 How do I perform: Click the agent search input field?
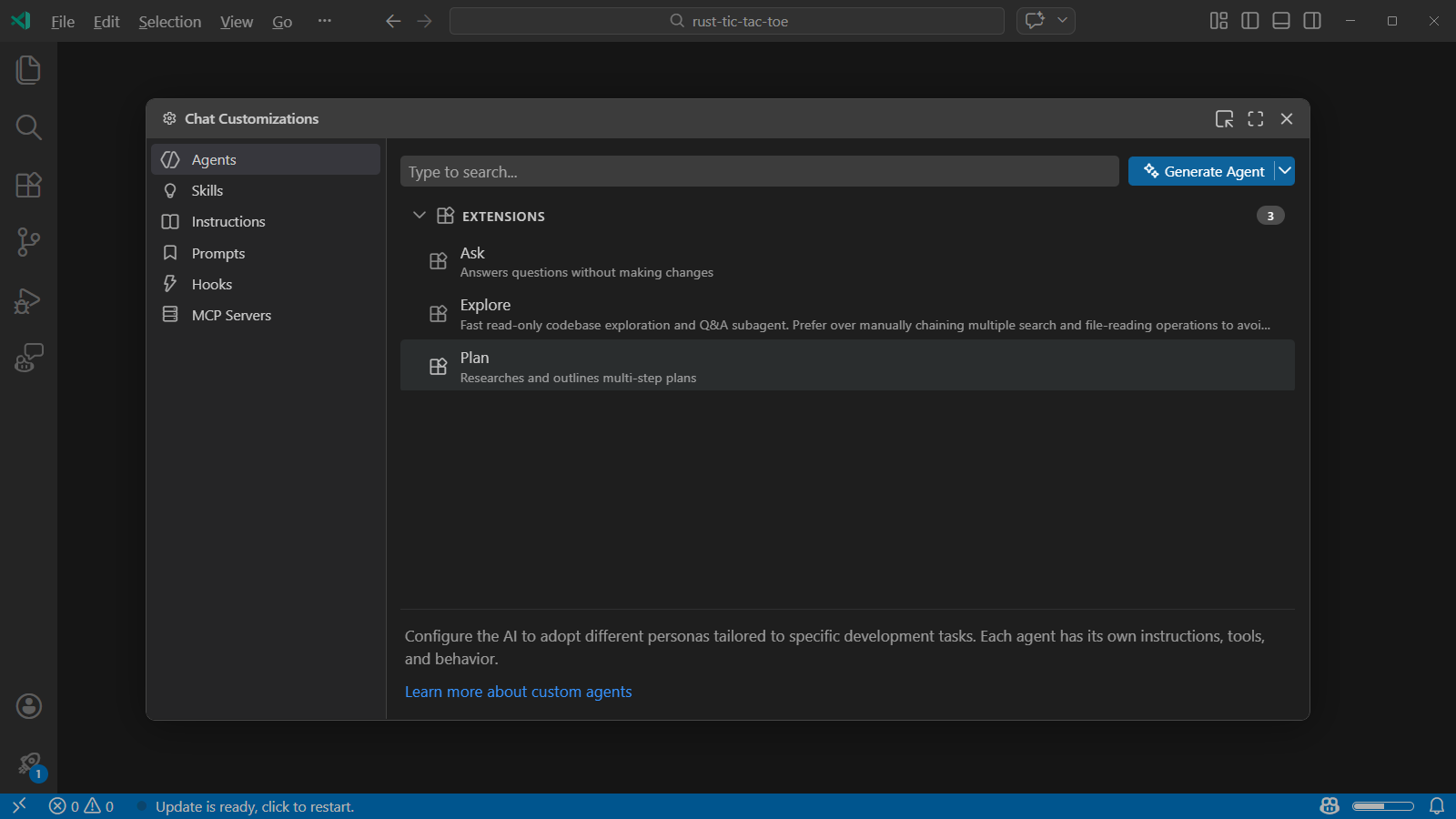click(760, 171)
